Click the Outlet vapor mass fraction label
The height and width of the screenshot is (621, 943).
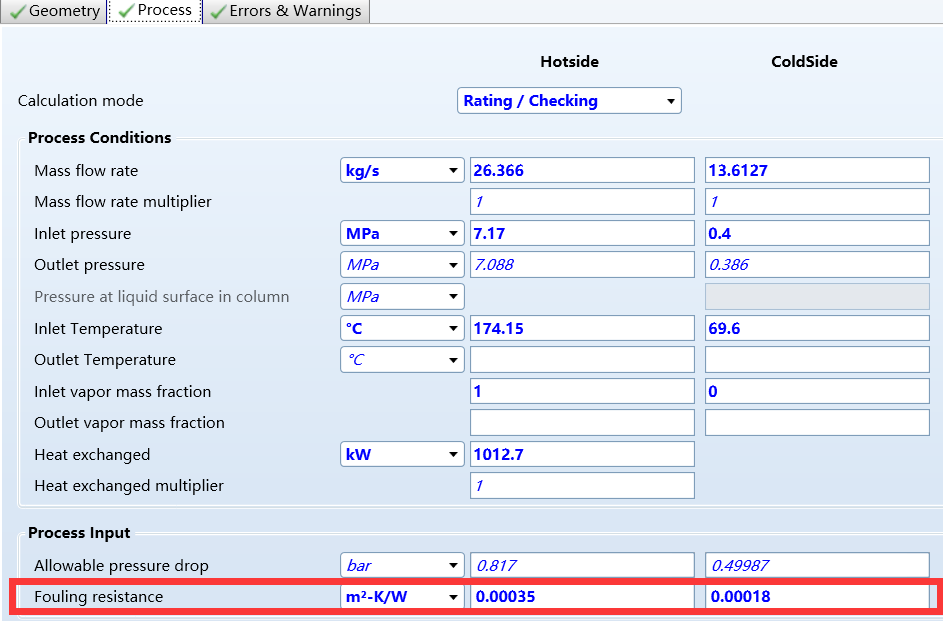pos(129,423)
